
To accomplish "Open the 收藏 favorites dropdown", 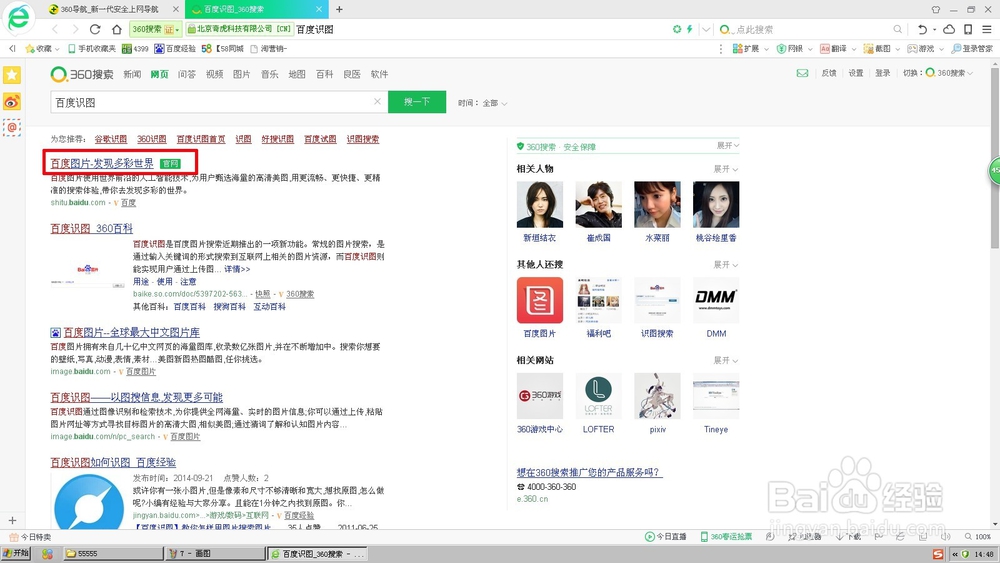I will click(x=42, y=48).
